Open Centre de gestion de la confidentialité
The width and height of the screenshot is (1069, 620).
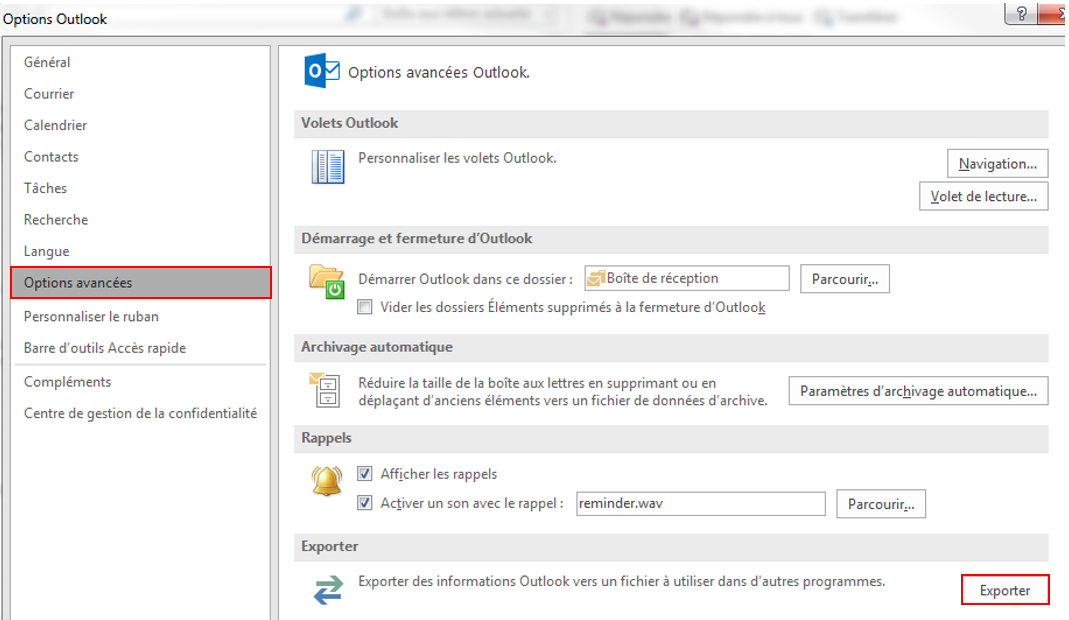pyautogui.click(x=141, y=413)
